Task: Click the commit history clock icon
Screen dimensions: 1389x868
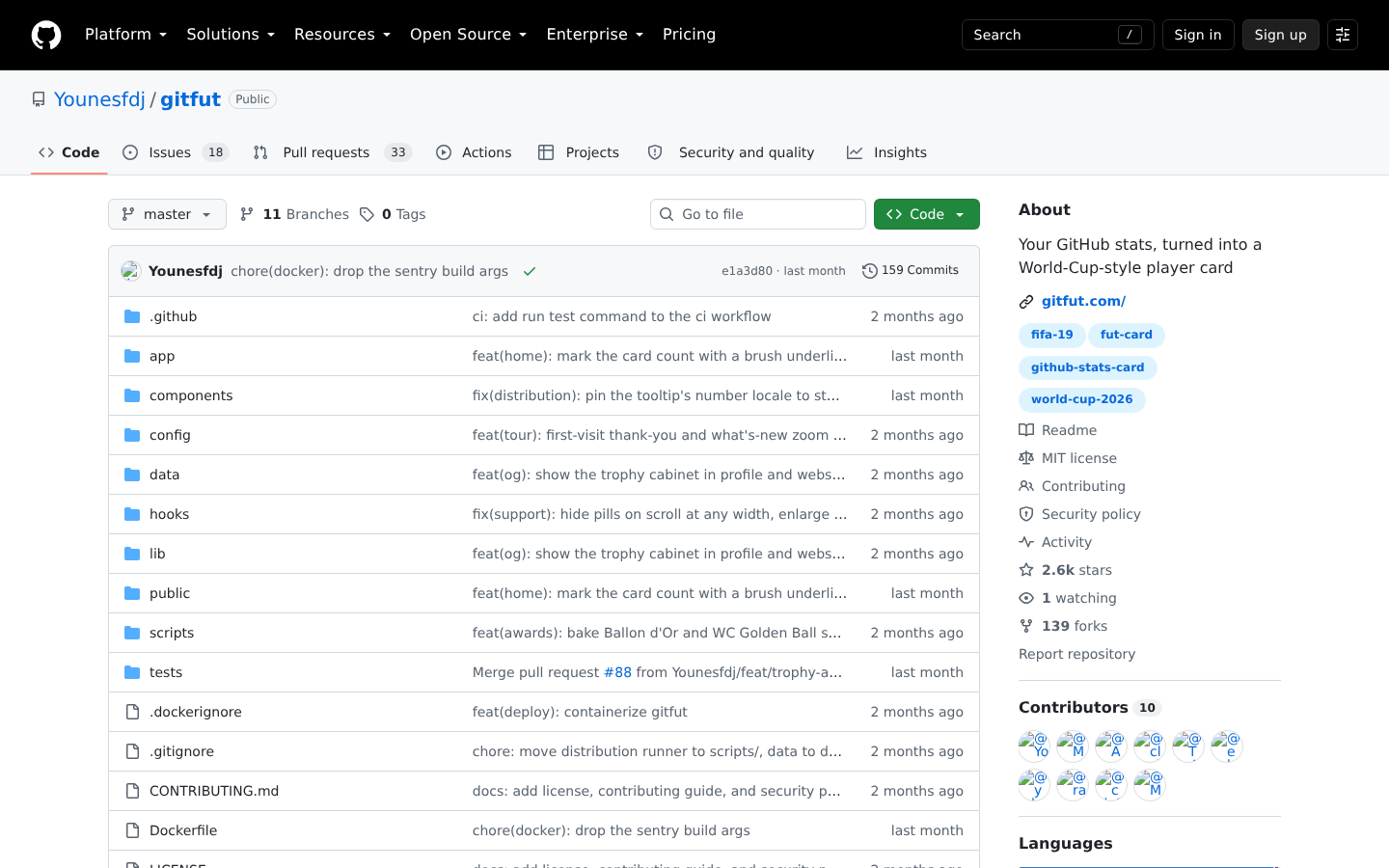Action: tap(869, 271)
